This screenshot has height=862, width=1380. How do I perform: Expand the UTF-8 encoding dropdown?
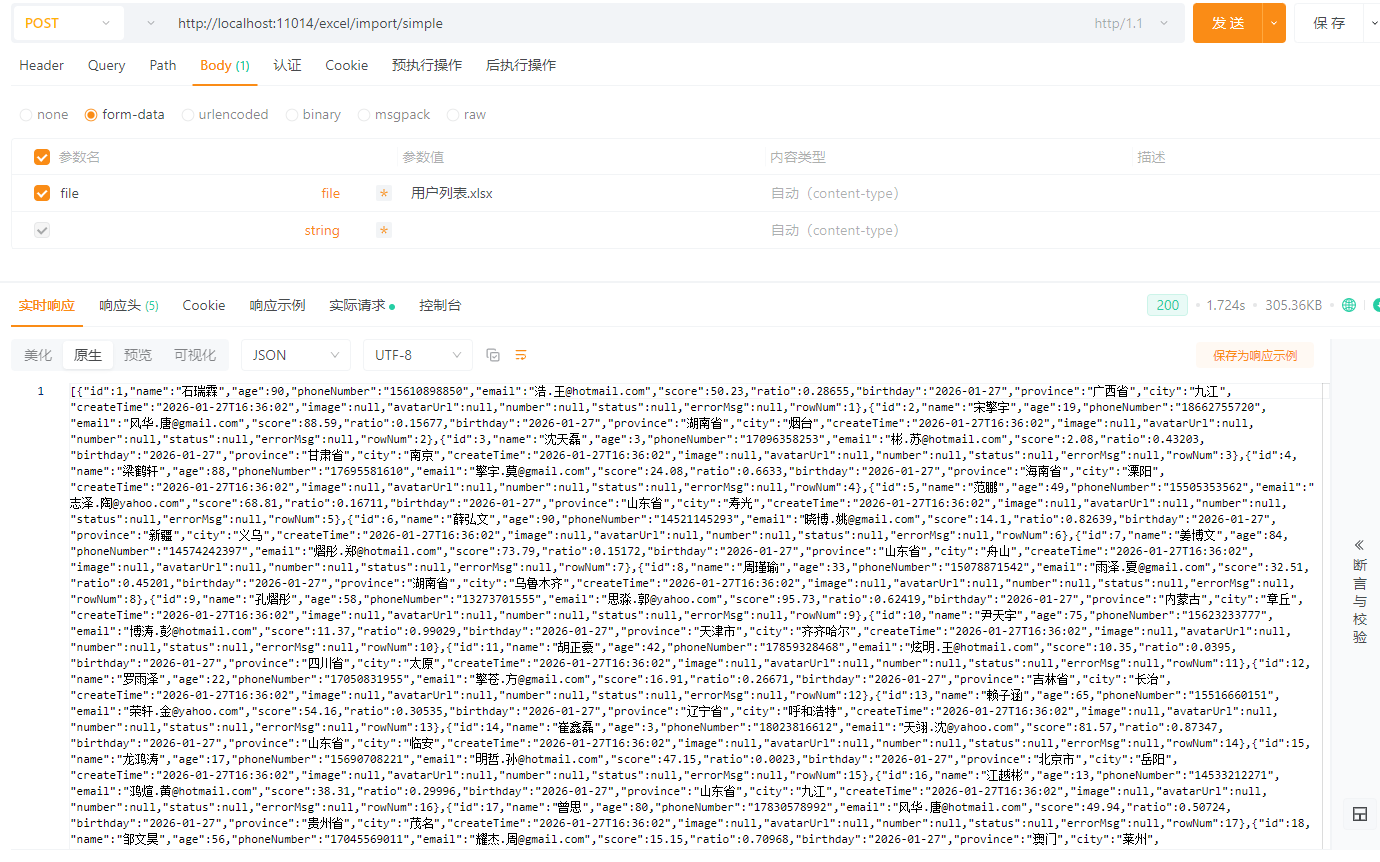pos(418,355)
